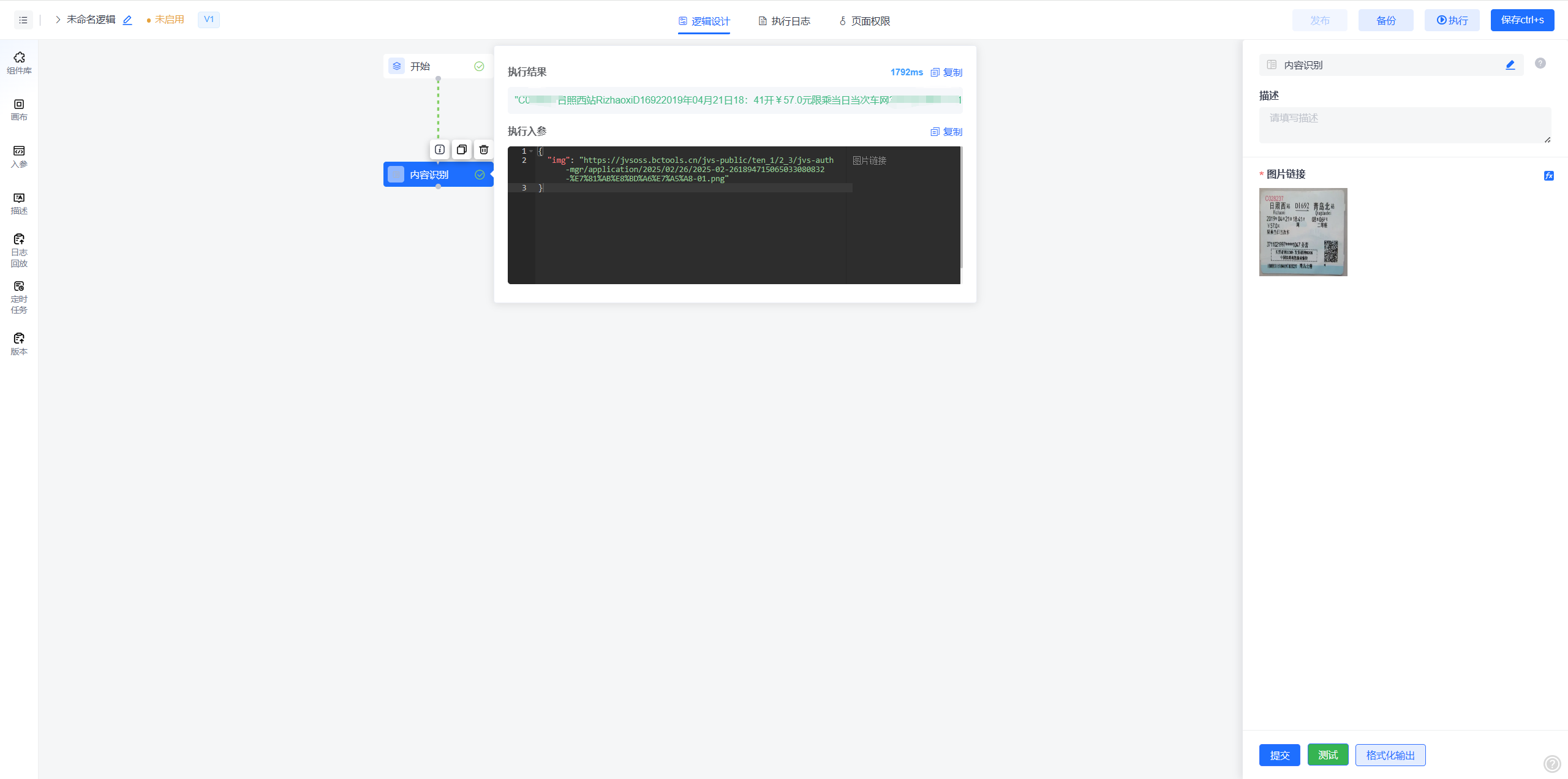Viewport: 1568px width, 779px height.
Task: Switch to the 执行日志 tab
Action: point(784,21)
